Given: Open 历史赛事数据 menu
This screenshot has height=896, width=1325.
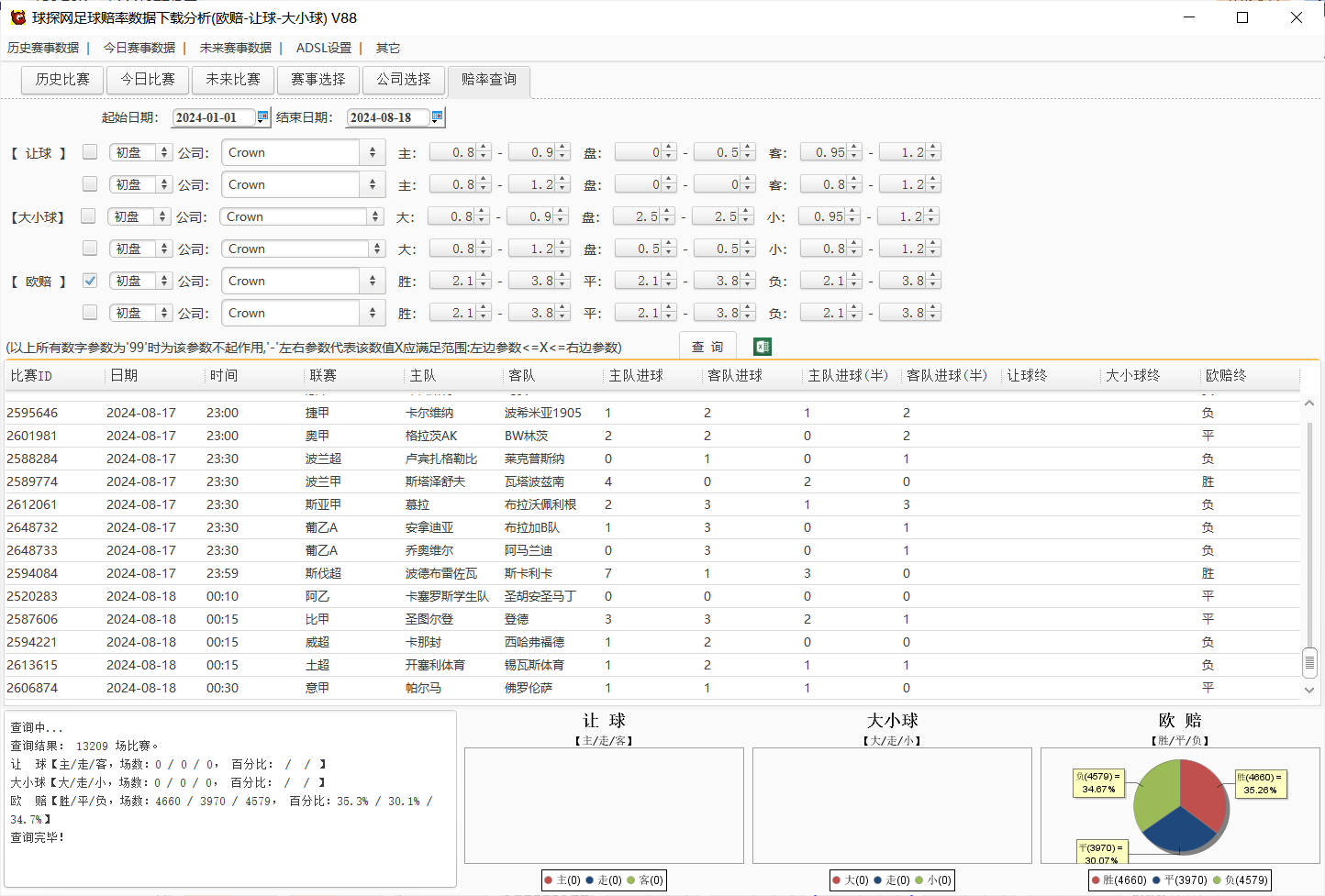Looking at the screenshot, I should [43, 48].
